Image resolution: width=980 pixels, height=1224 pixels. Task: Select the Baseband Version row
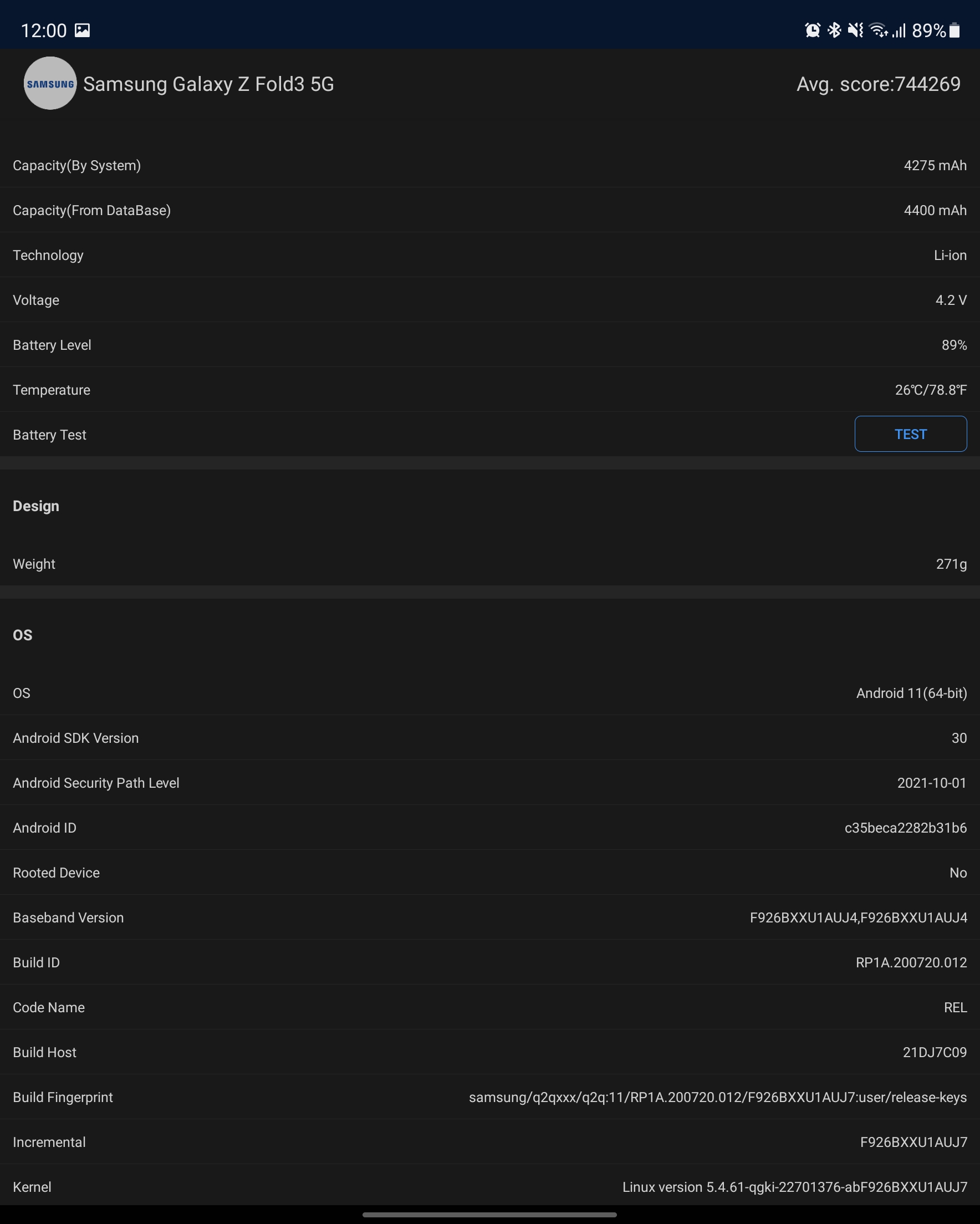tap(490, 917)
